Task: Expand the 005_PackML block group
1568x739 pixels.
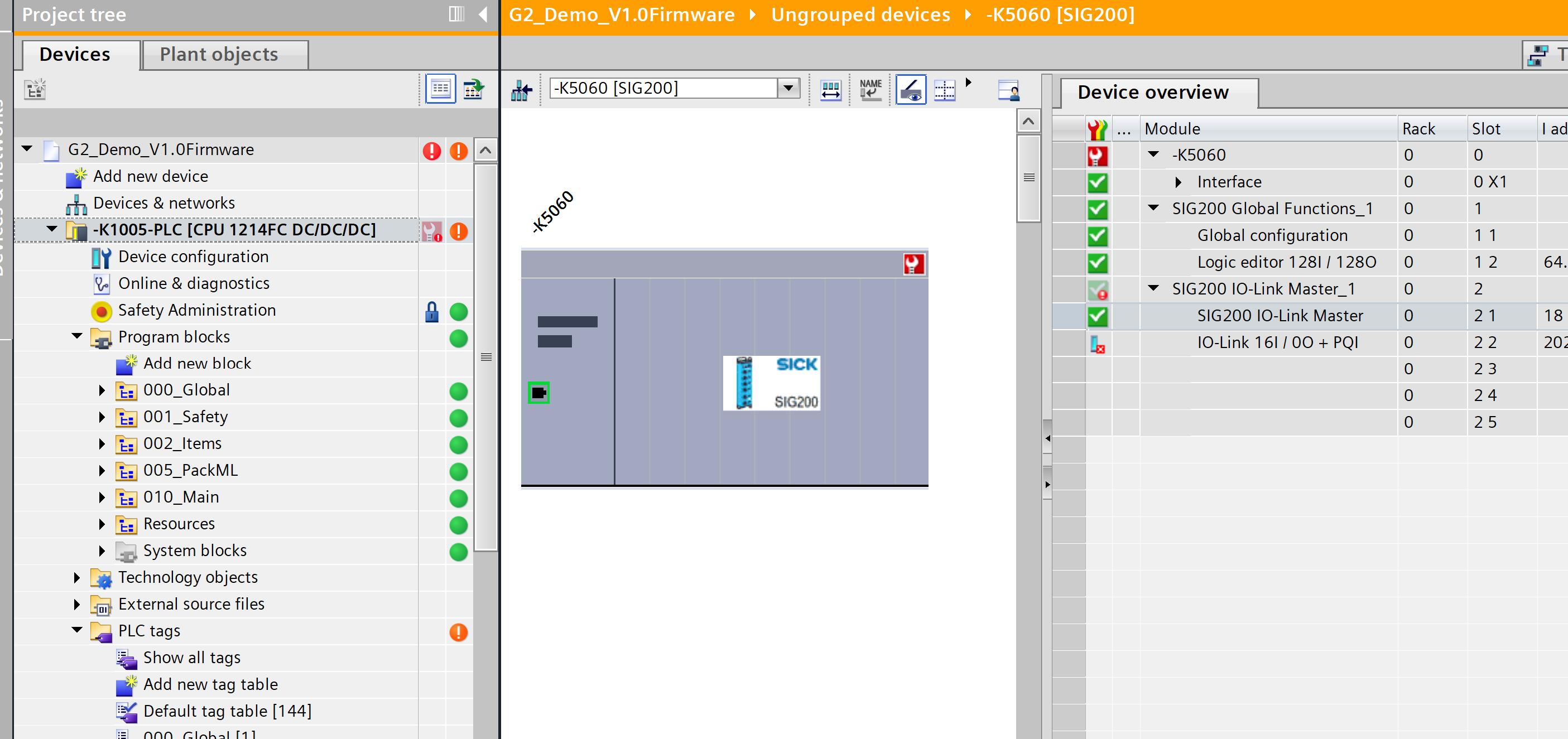Action: (x=102, y=470)
